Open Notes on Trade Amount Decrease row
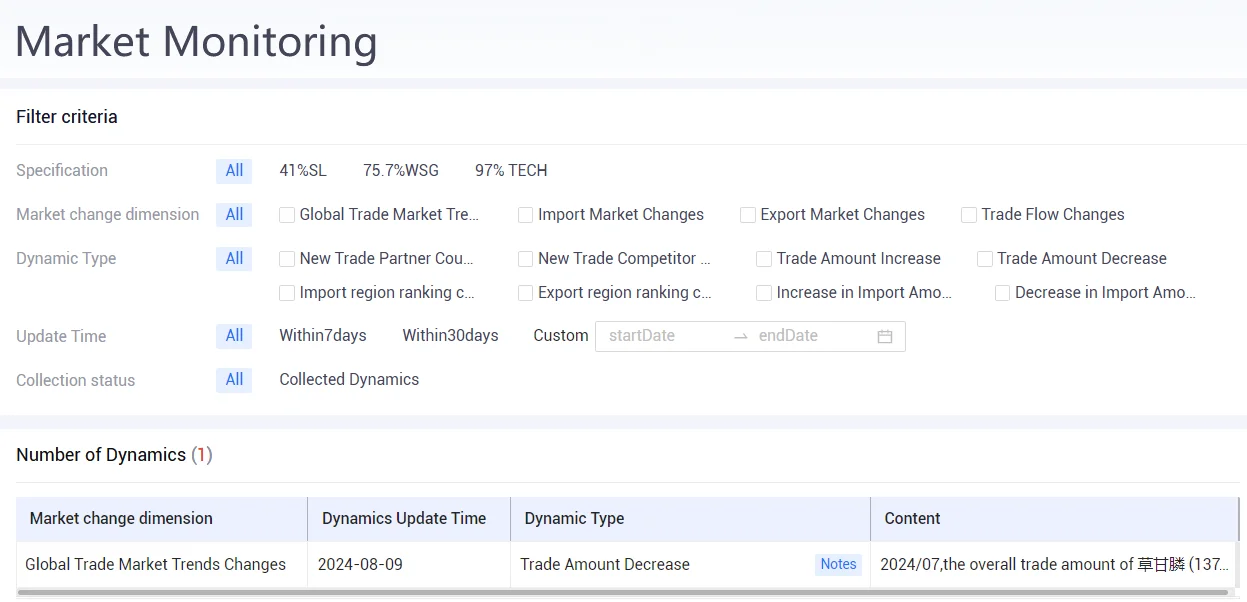The width and height of the screenshot is (1247, 602). (838, 564)
